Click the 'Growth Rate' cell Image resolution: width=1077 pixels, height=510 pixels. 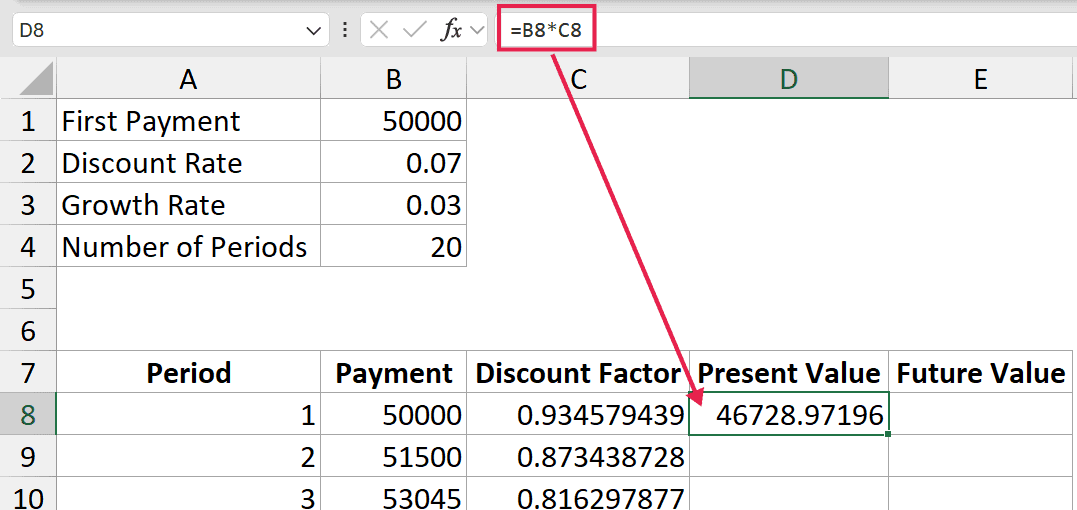coord(188,205)
